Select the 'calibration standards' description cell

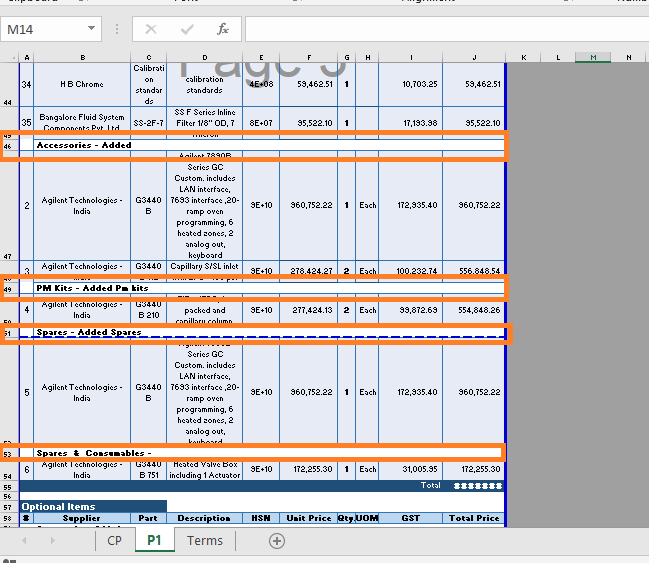tap(204, 84)
